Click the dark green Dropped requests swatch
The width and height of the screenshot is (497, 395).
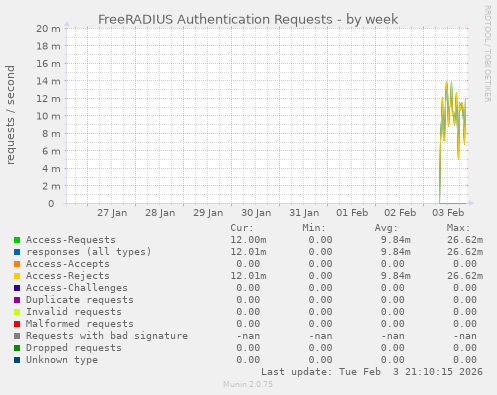tap(17, 348)
